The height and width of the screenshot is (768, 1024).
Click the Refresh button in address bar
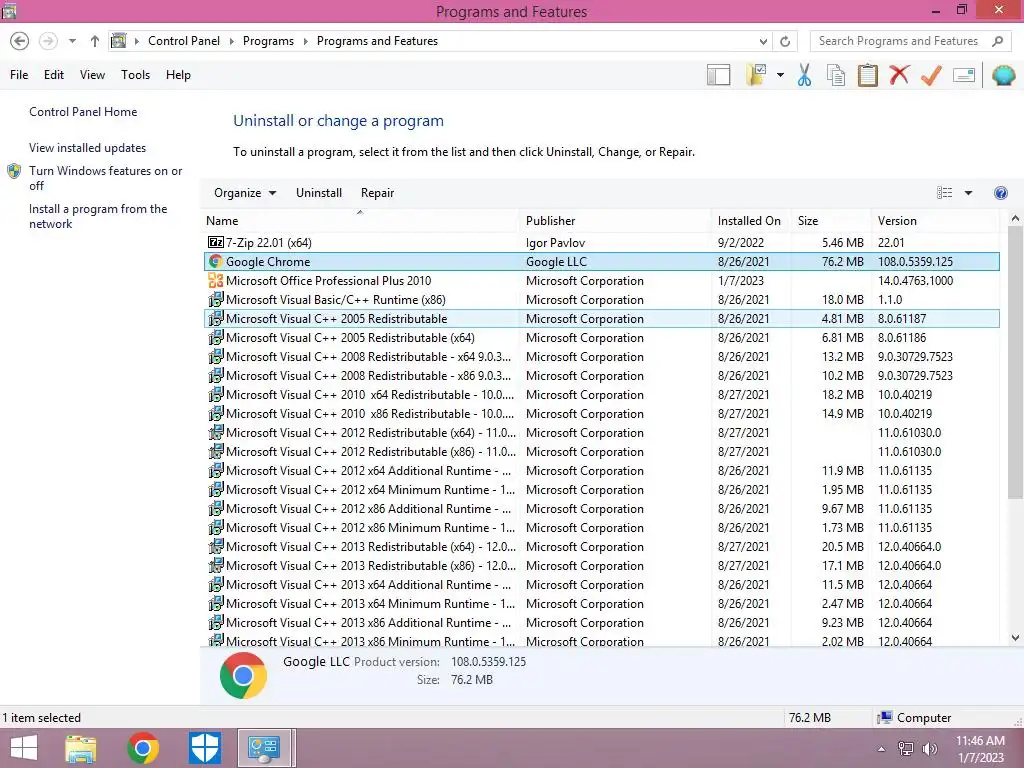click(x=785, y=41)
